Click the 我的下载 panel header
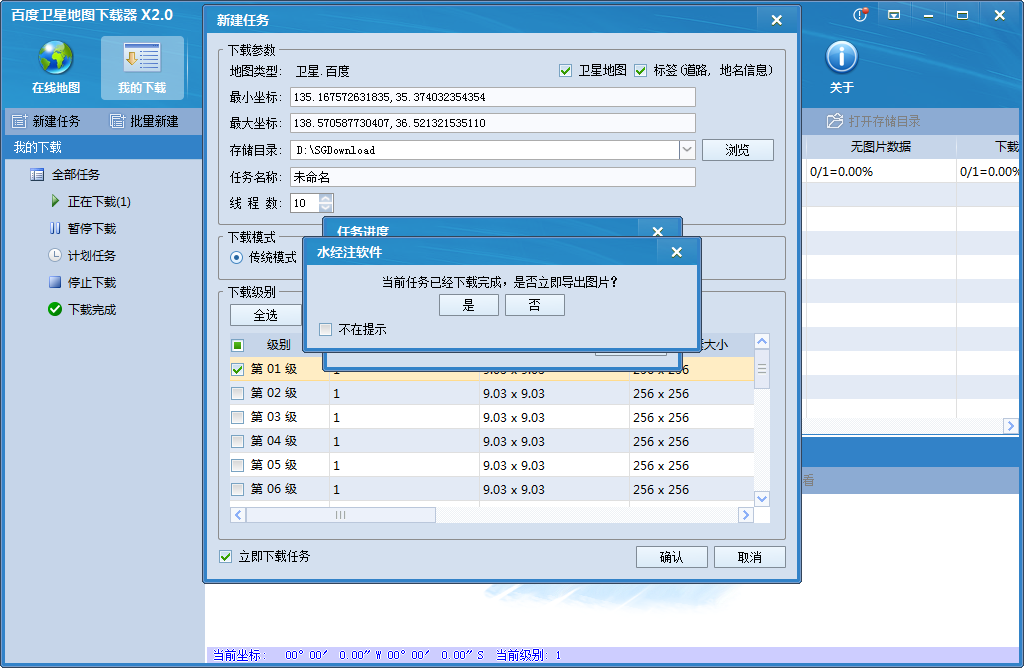The width and height of the screenshot is (1024, 668). (x=104, y=148)
